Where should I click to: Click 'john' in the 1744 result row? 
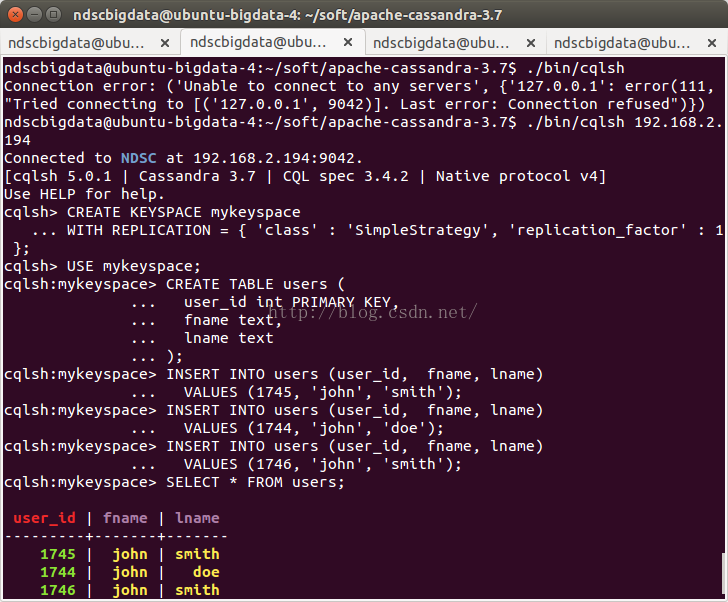130,572
